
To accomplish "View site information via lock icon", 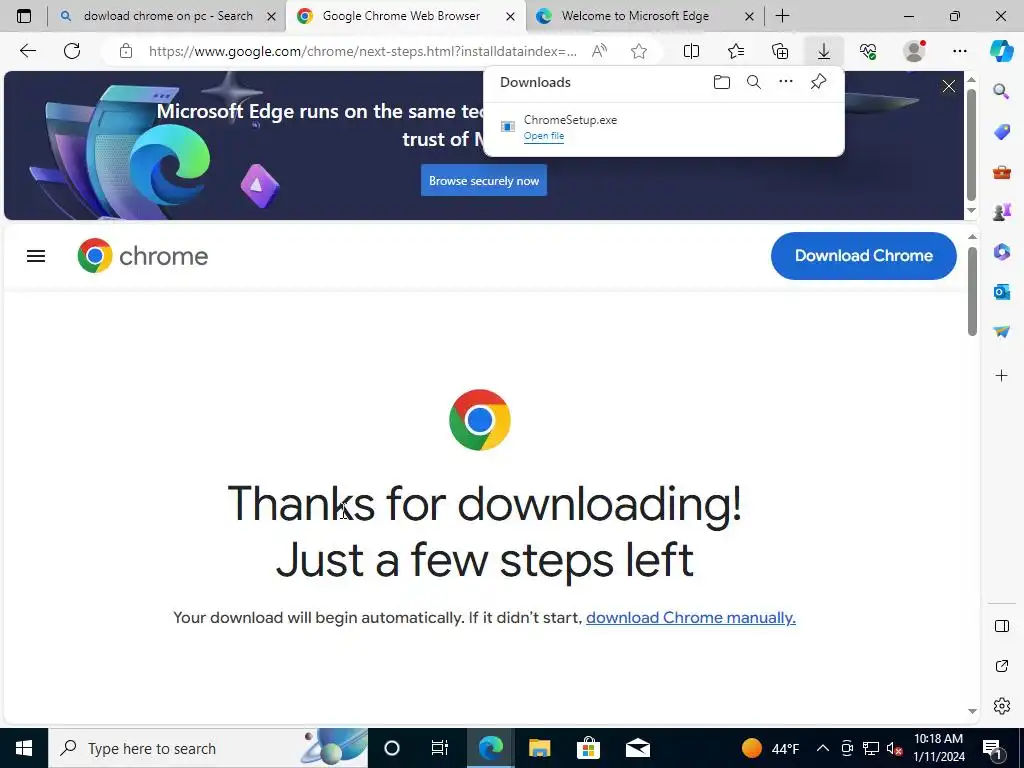I will tap(126, 51).
